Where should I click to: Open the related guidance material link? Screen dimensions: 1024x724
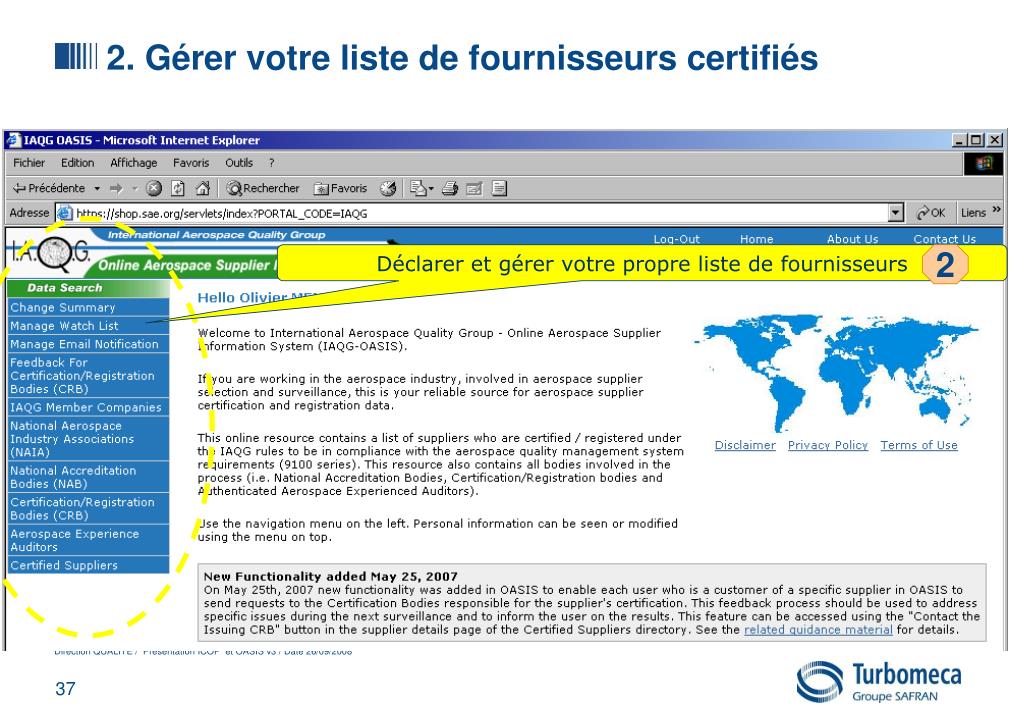pos(818,630)
